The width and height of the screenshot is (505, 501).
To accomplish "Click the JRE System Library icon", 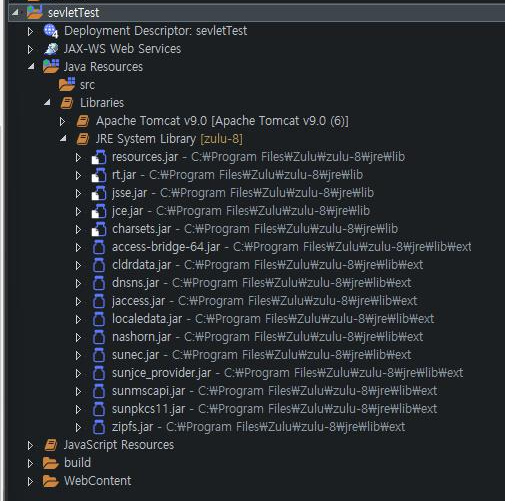I will [x=83, y=139].
